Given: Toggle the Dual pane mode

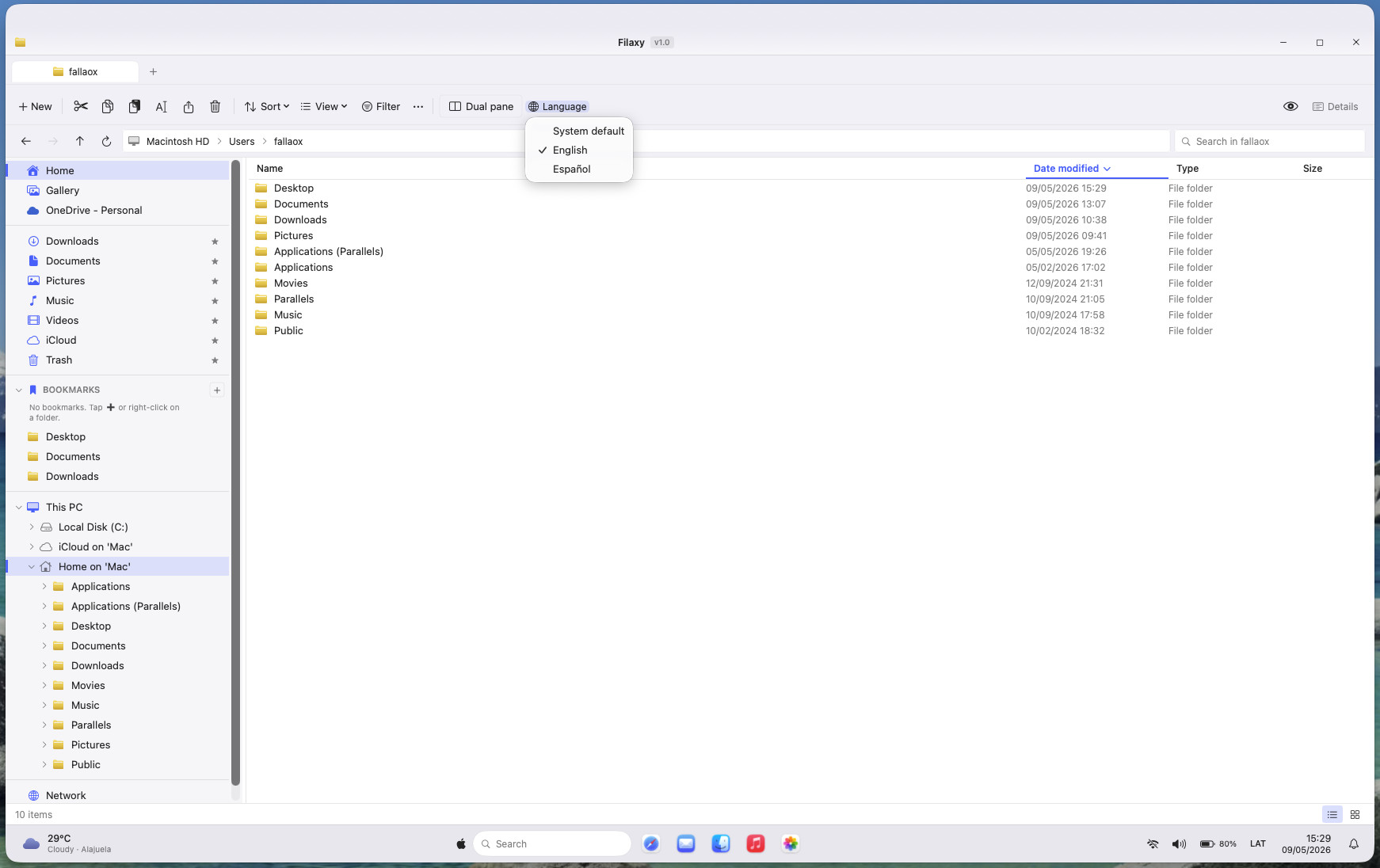Looking at the screenshot, I should tap(481, 106).
